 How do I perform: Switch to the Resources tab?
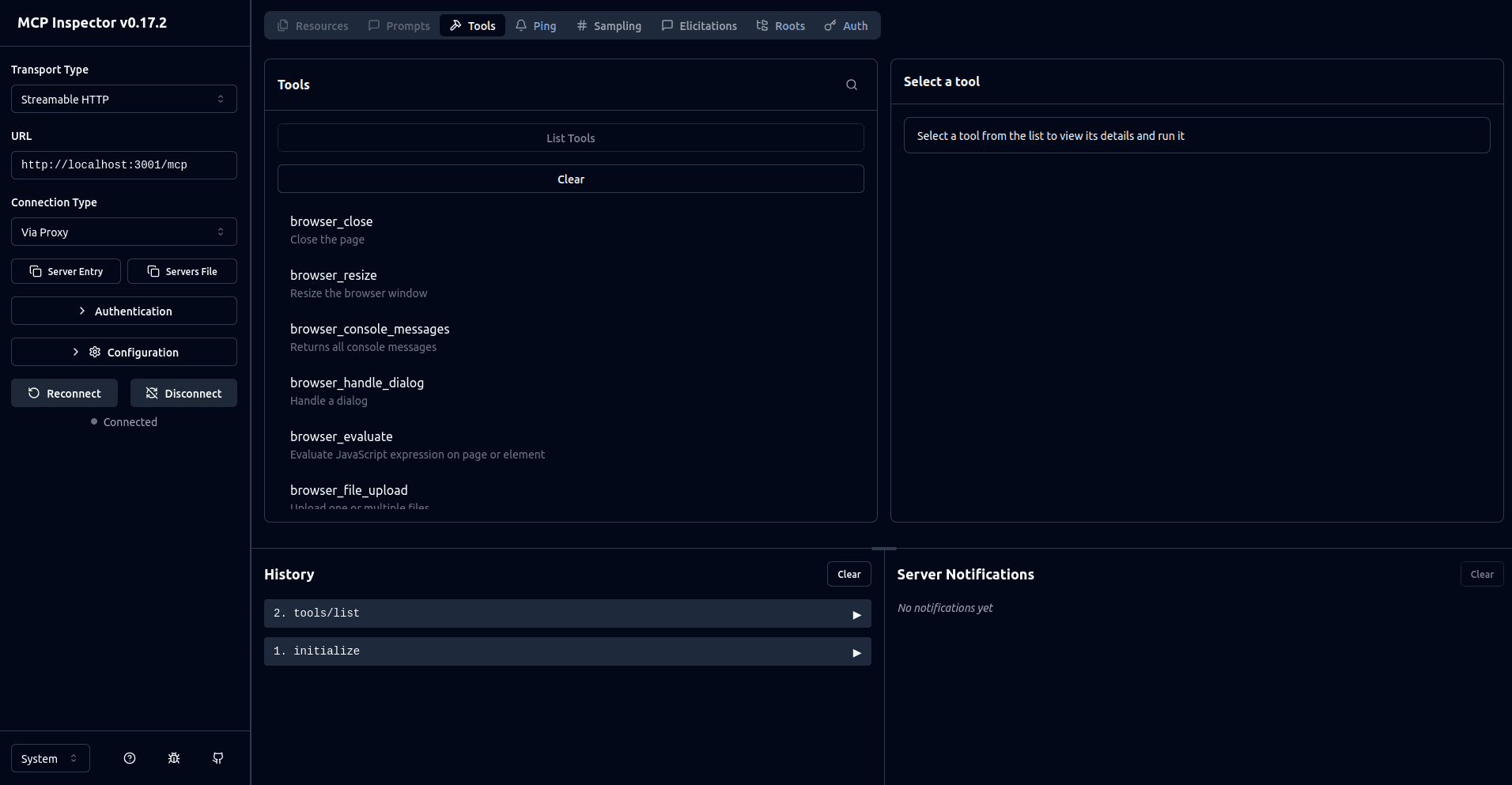point(312,25)
